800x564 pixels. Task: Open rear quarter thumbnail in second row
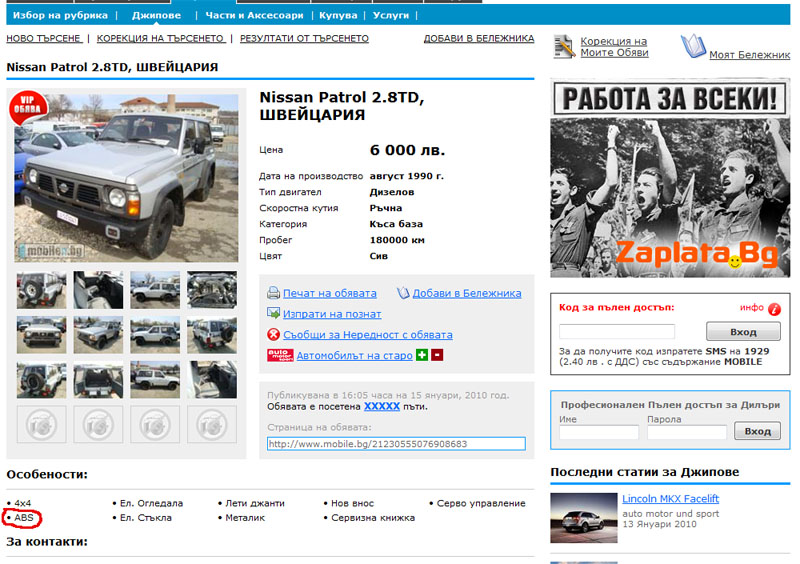point(212,335)
